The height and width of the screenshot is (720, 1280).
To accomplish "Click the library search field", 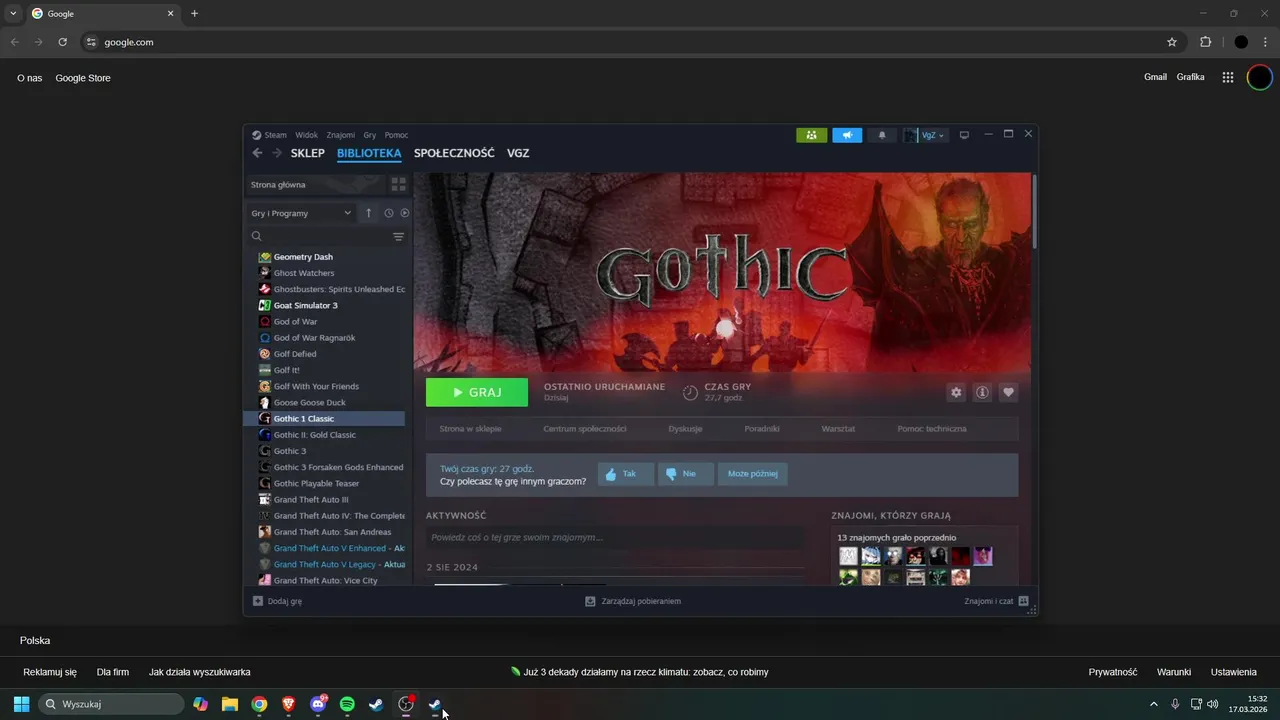I will point(318,237).
